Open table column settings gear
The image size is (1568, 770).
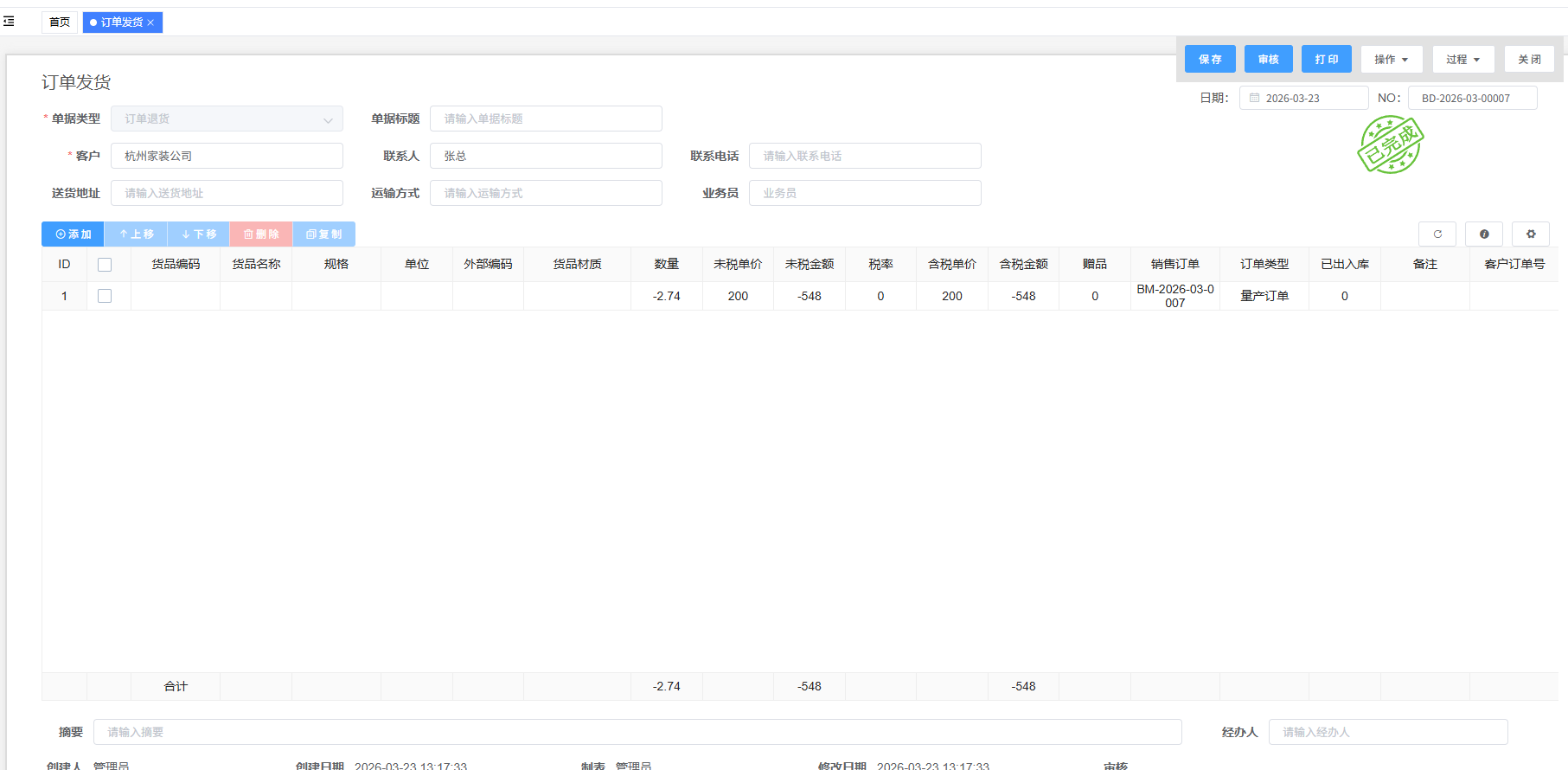1530,234
